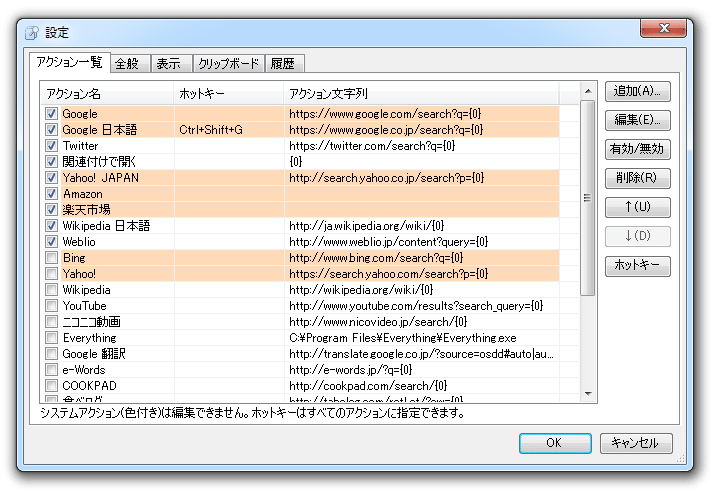Toggle the Twitter action checkbox

coord(52,146)
